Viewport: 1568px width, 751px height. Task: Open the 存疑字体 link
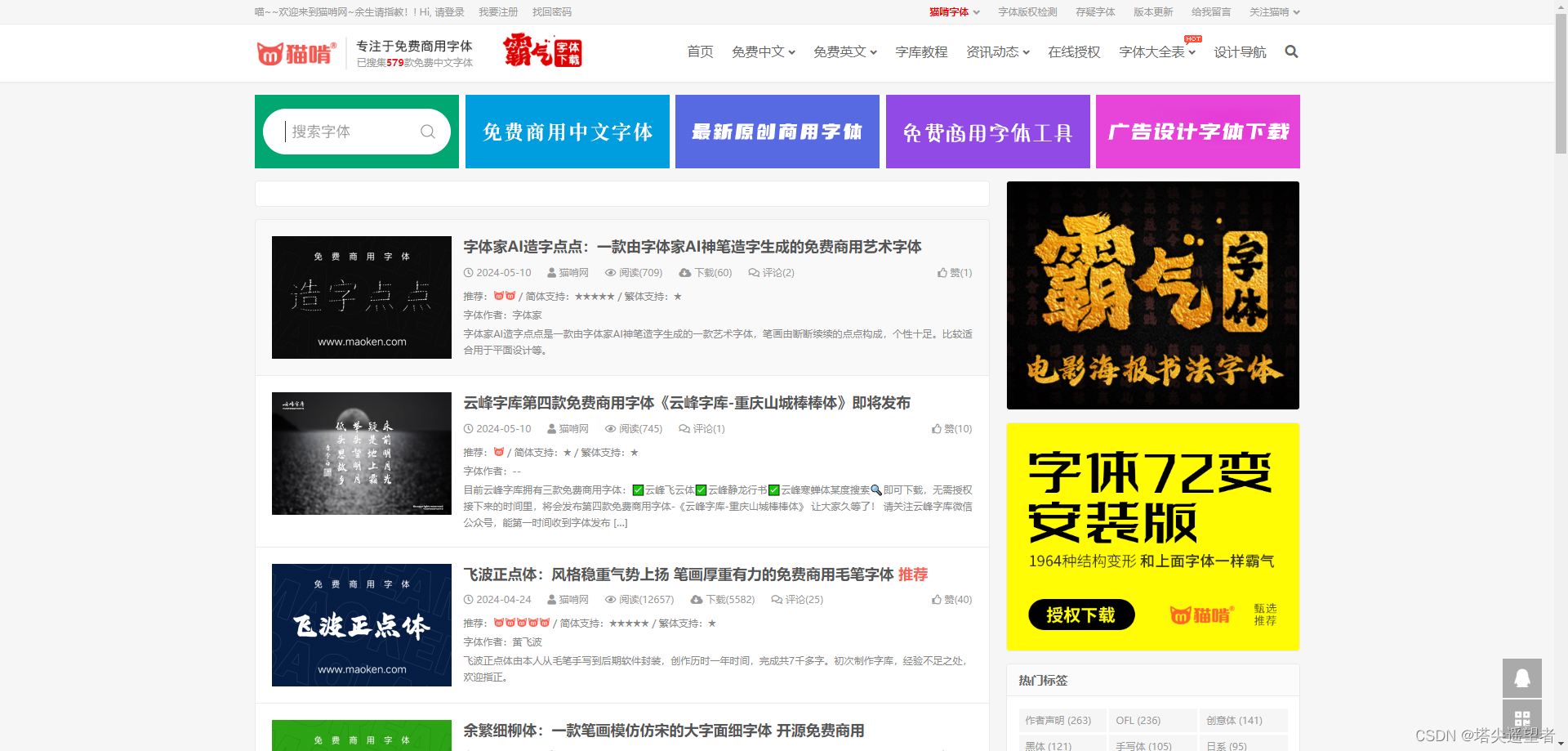pos(1095,12)
